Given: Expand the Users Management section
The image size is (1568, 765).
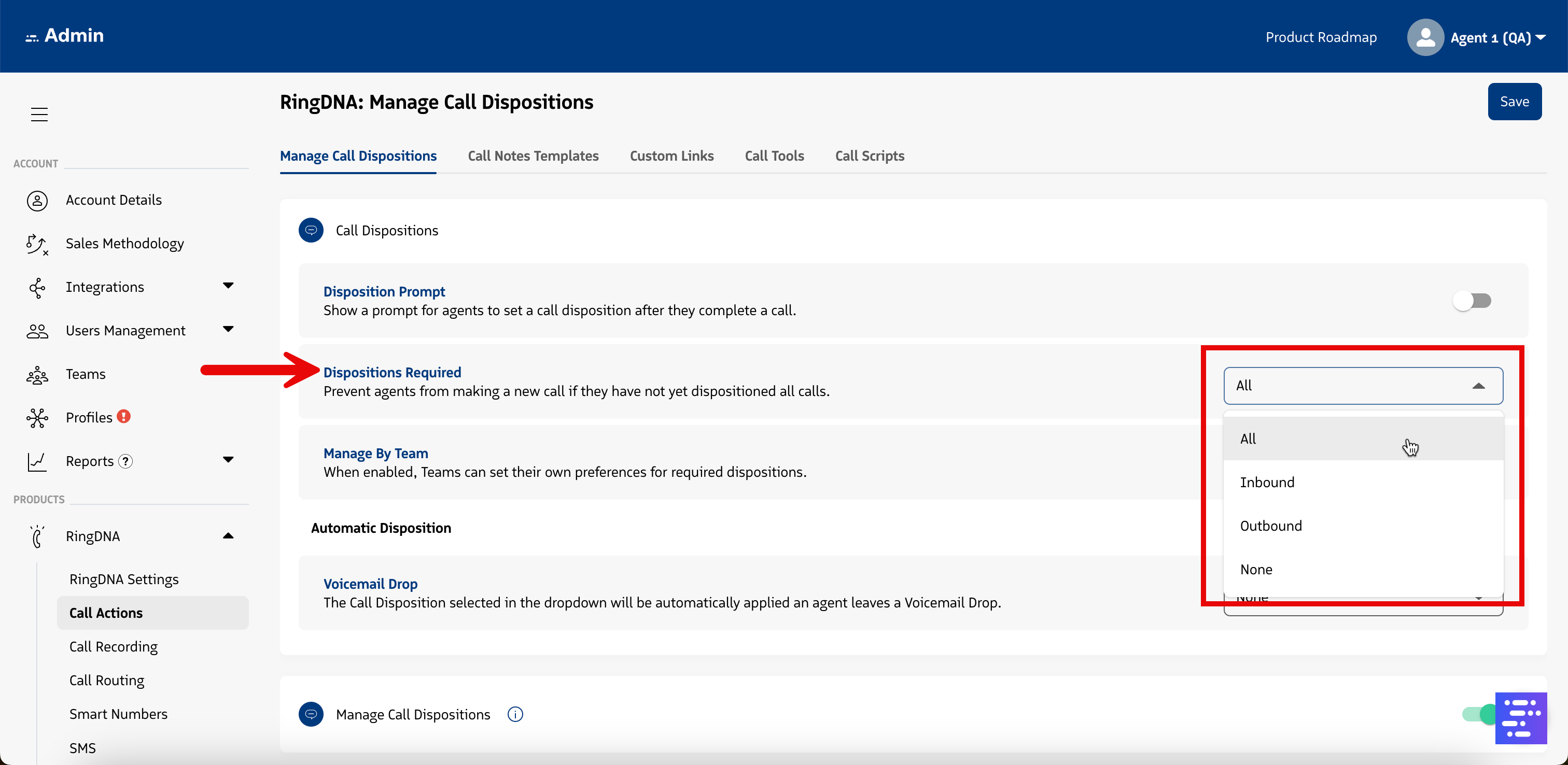Looking at the screenshot, I should 228,330.
